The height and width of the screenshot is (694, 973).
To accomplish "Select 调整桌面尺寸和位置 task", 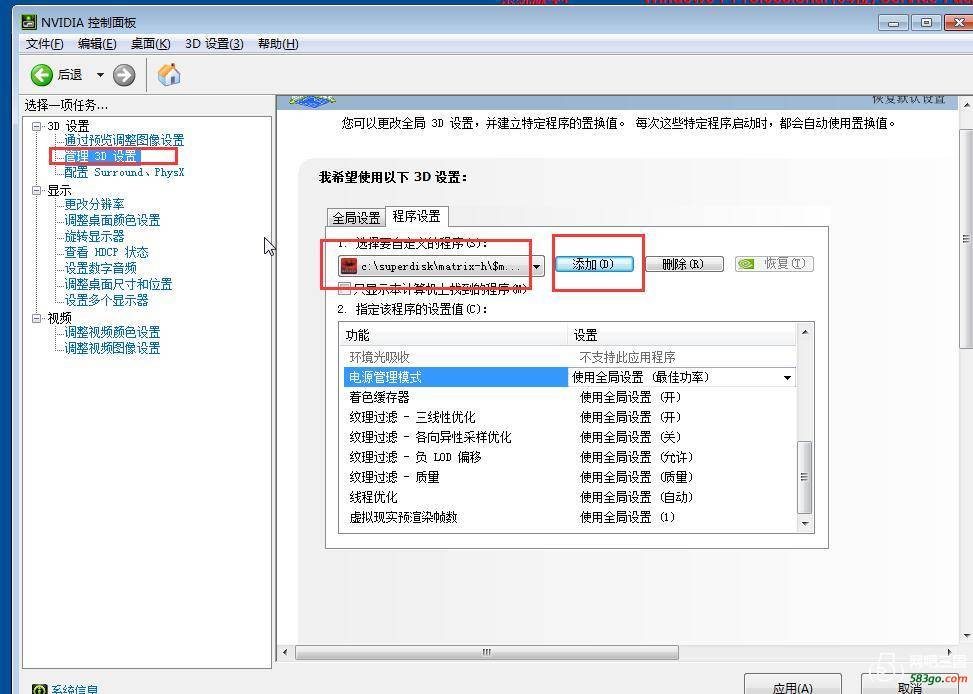I will [x=119, y=284].
